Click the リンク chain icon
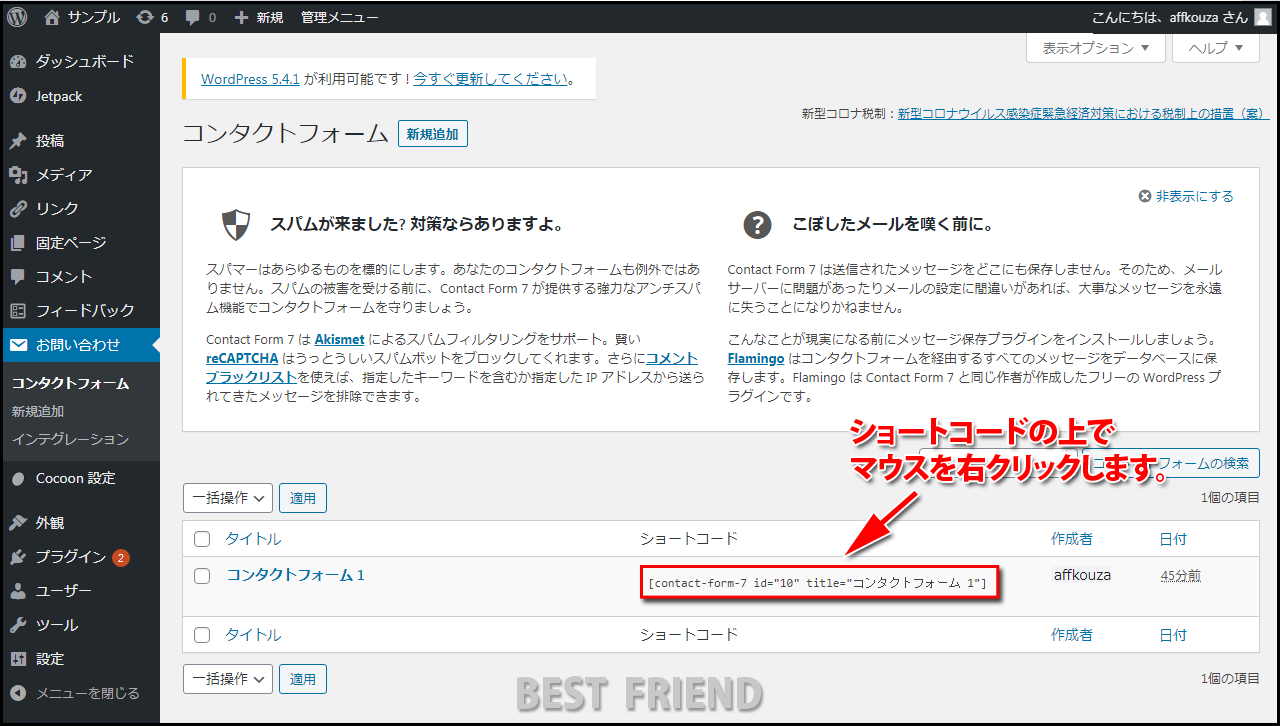 tap(18, 209)
